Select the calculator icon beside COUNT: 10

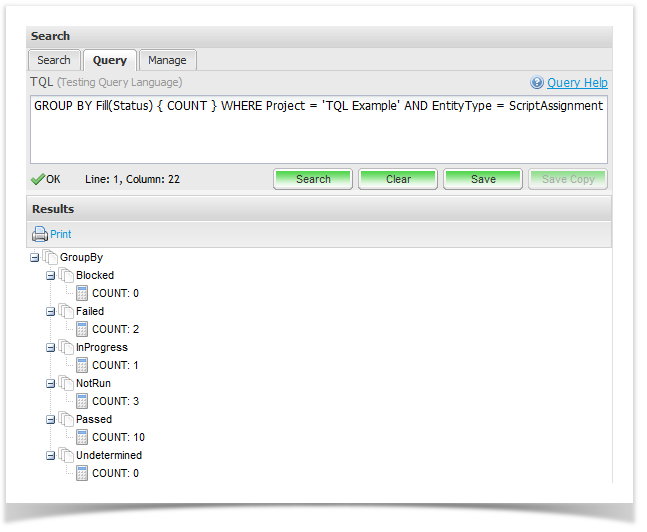click(x=83, y=437)
